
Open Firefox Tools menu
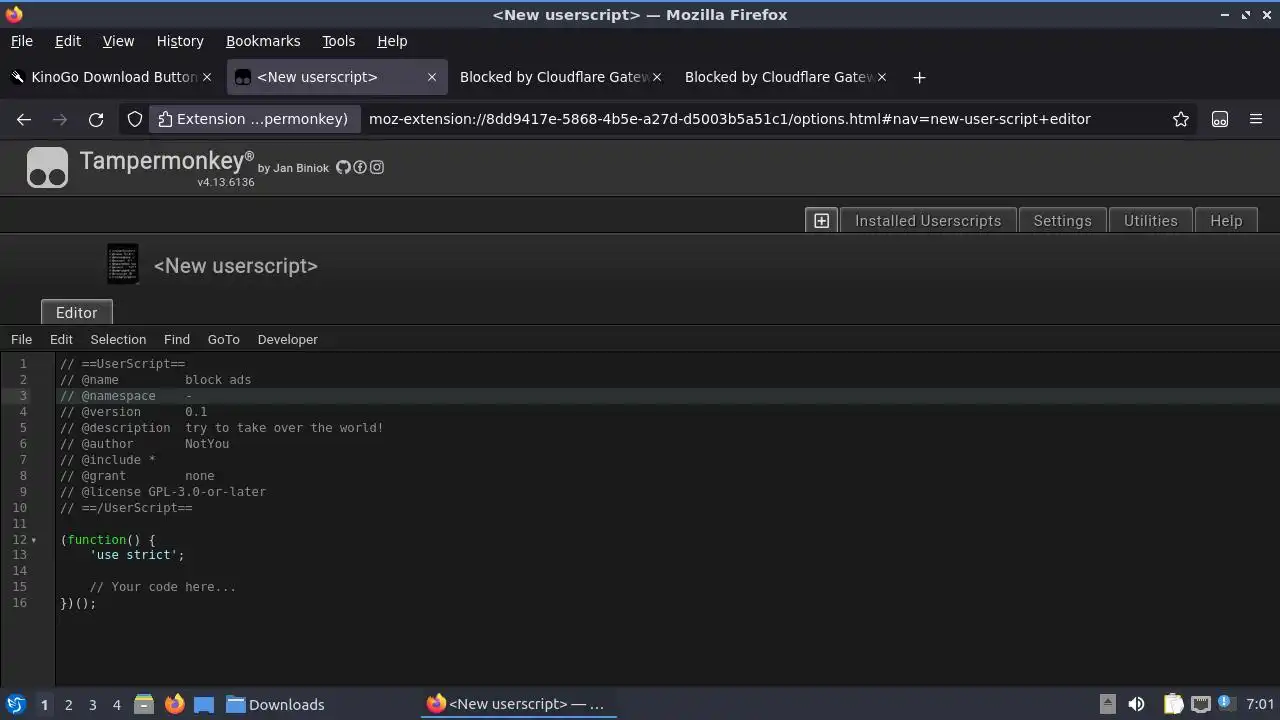[338, 41]
